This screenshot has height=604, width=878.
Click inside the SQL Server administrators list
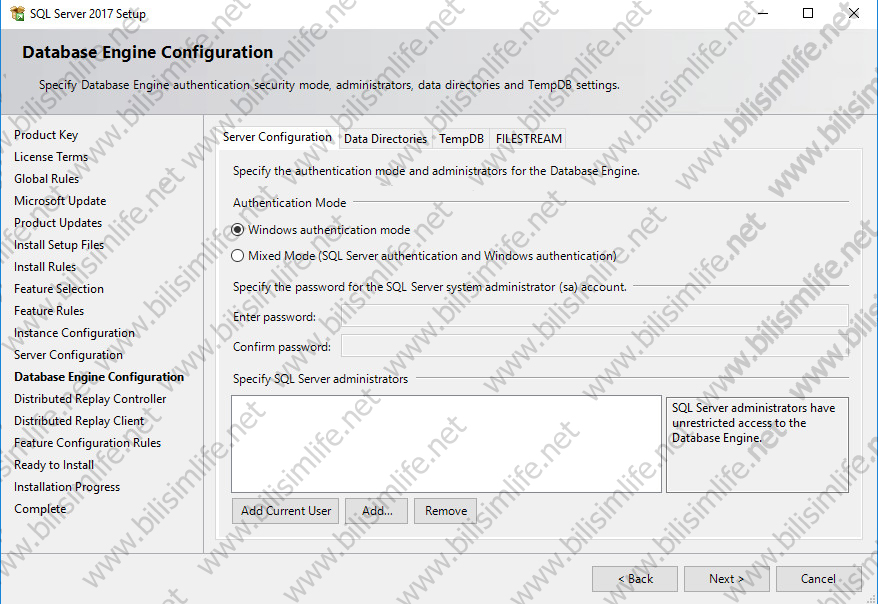pos(446,443)
